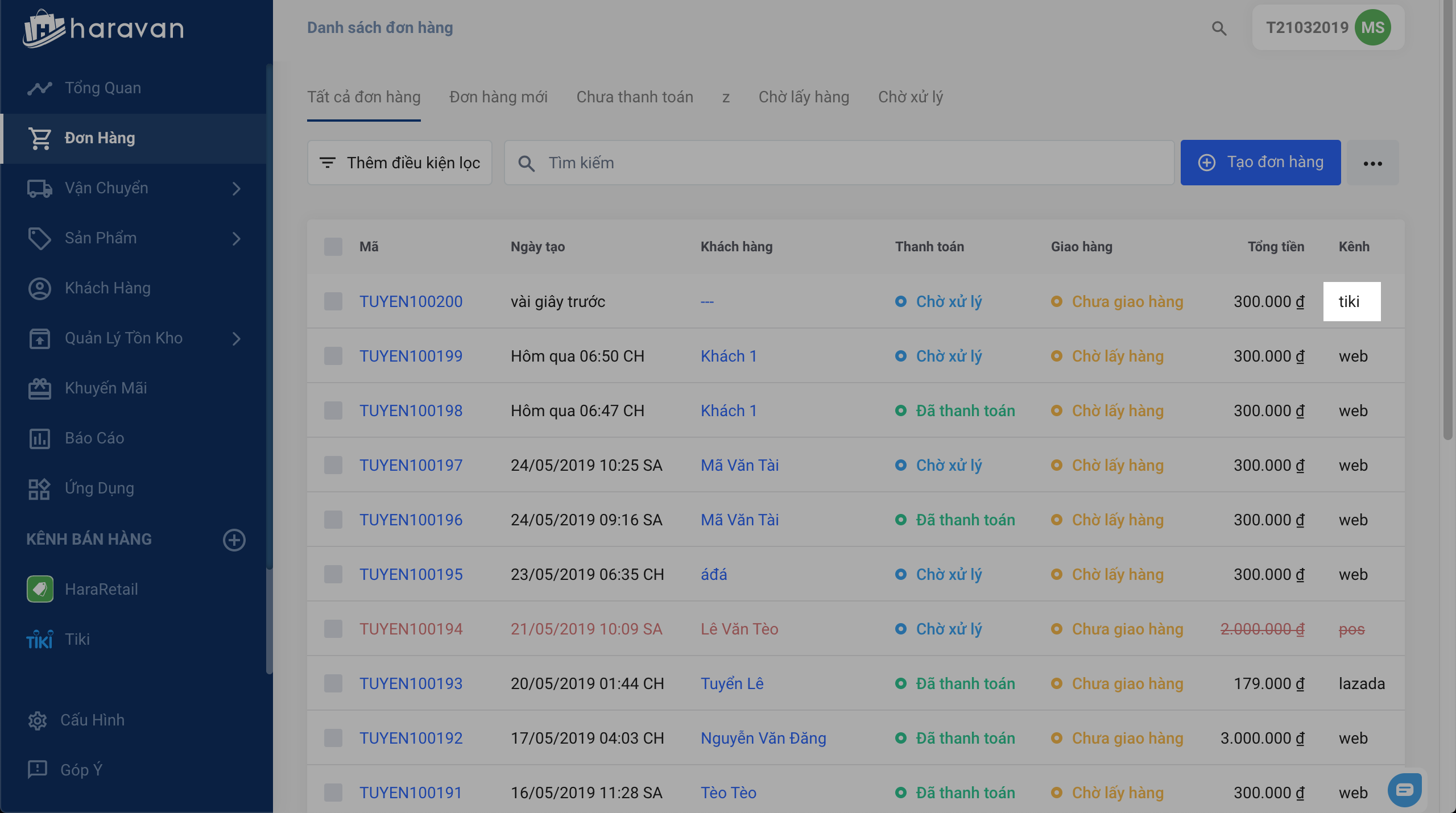Open the header search magnifier icon

[1219, 28]
